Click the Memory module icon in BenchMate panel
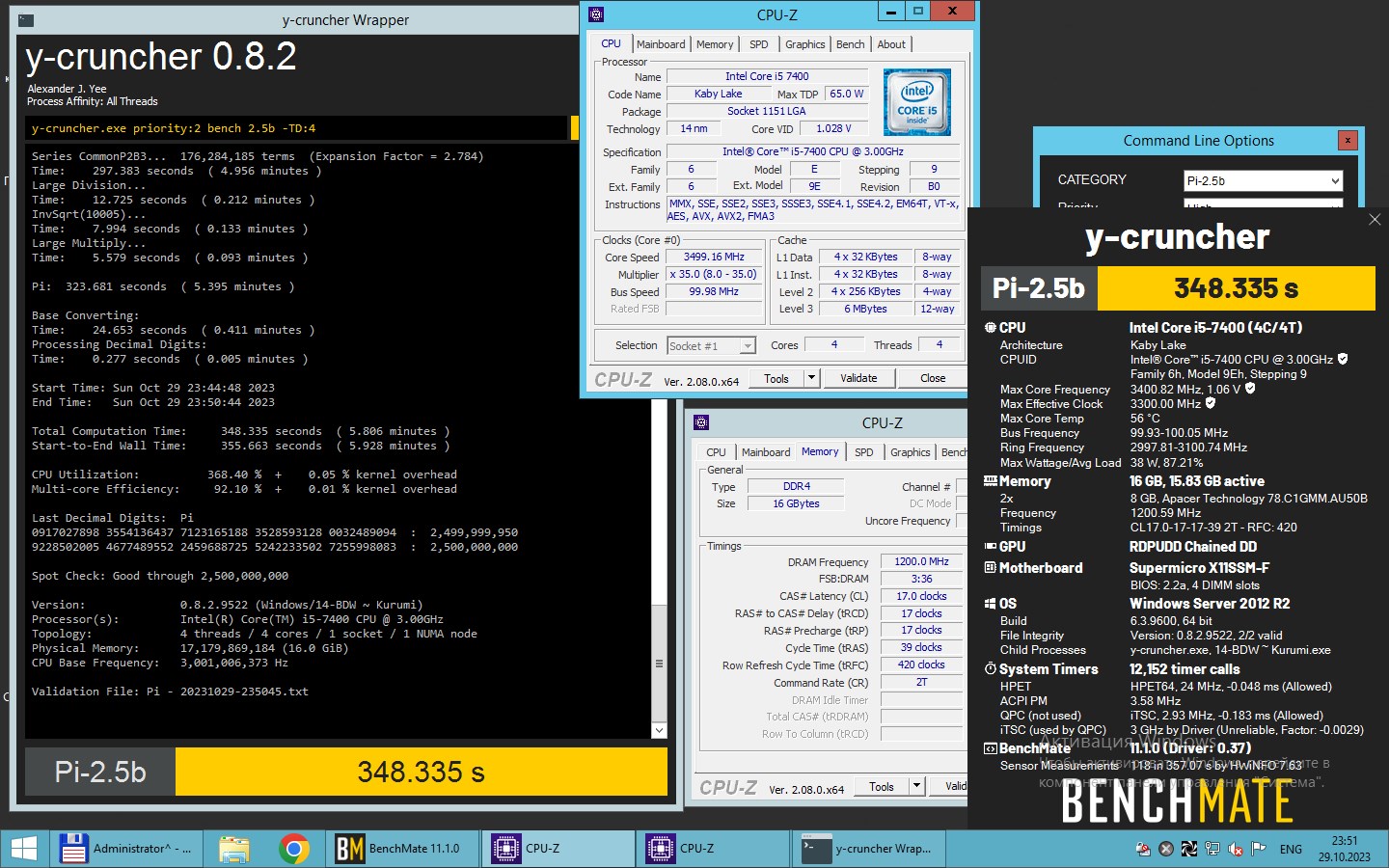This screenshot has height=868, width=1389. point(990,481)
